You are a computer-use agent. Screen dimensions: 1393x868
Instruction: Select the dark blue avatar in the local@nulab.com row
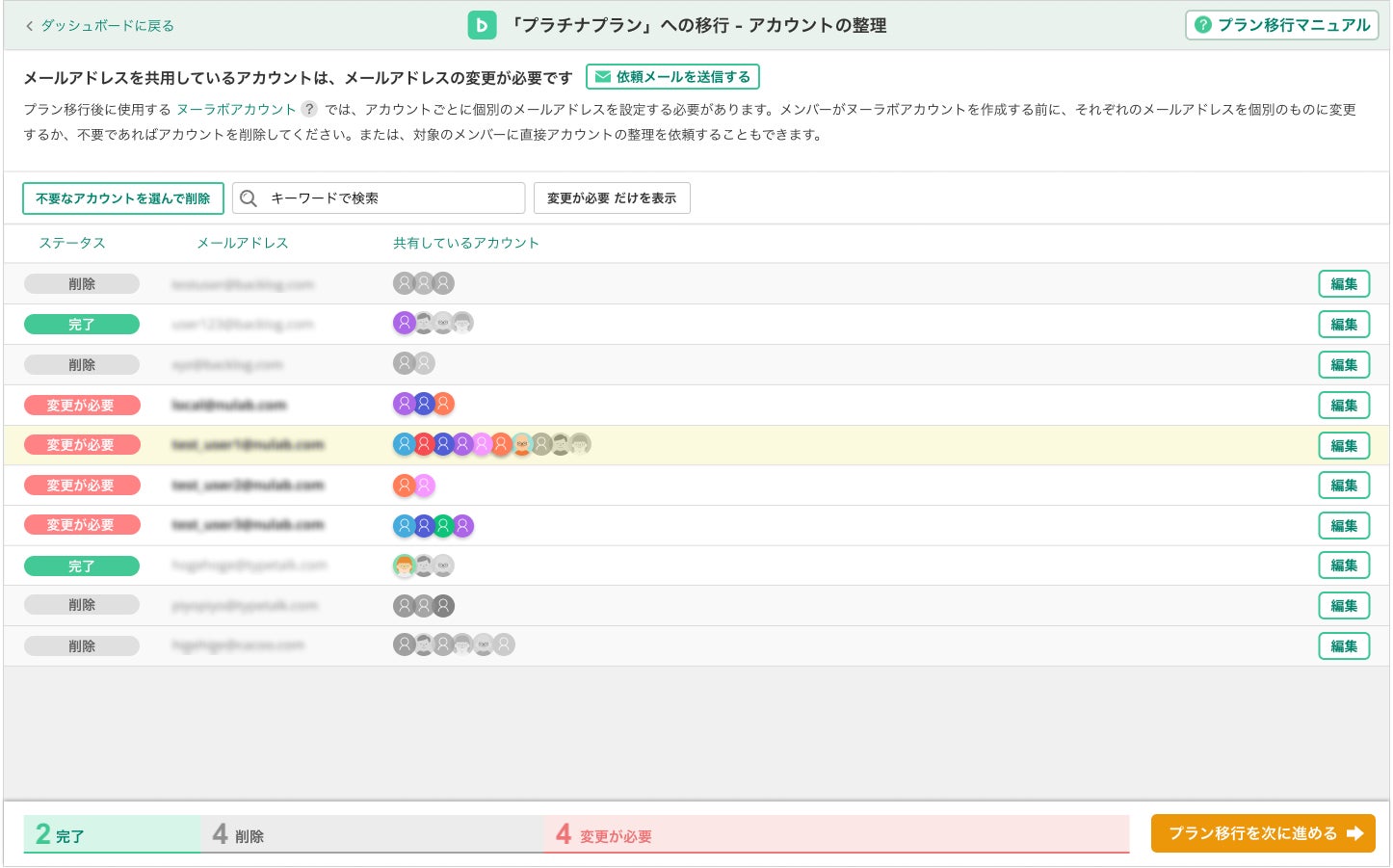point(424,404)
